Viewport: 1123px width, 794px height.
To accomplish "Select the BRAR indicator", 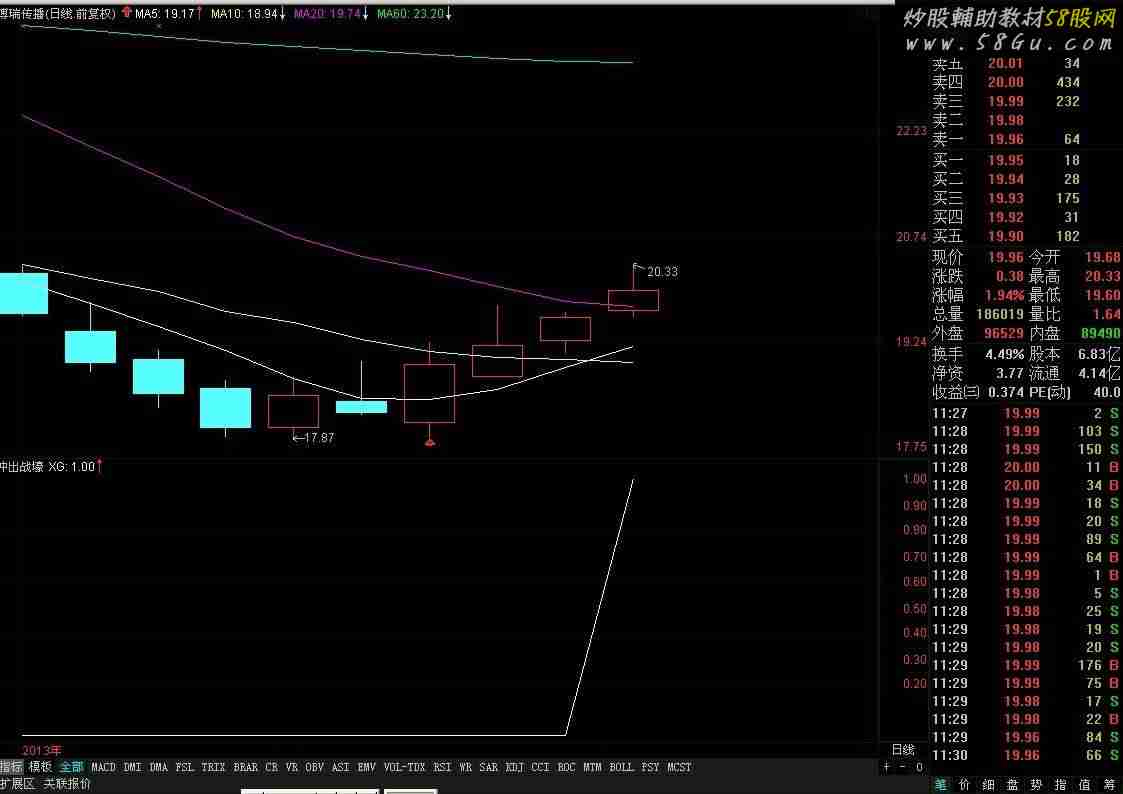I will click(246, 767).
